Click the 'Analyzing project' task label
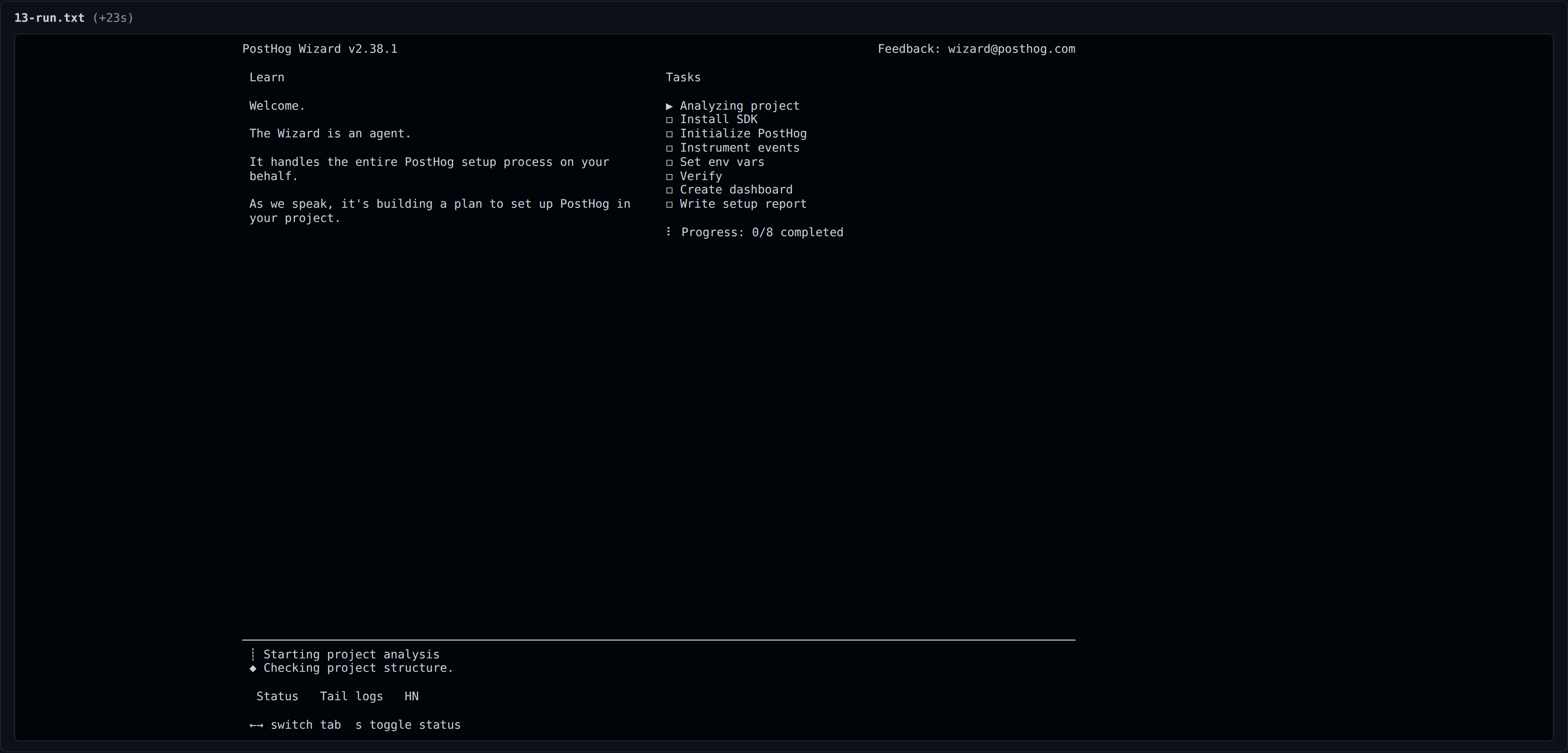Image resolution: width=1568 pixels, height=753 pixels. click(x=740, y=106)
